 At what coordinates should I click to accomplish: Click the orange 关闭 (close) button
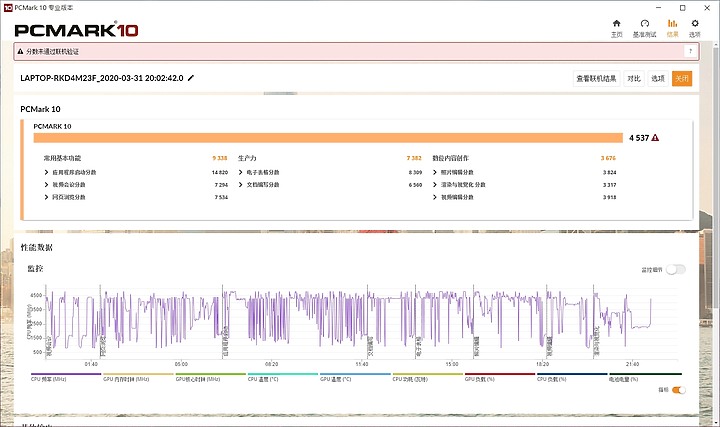[682, 79]
